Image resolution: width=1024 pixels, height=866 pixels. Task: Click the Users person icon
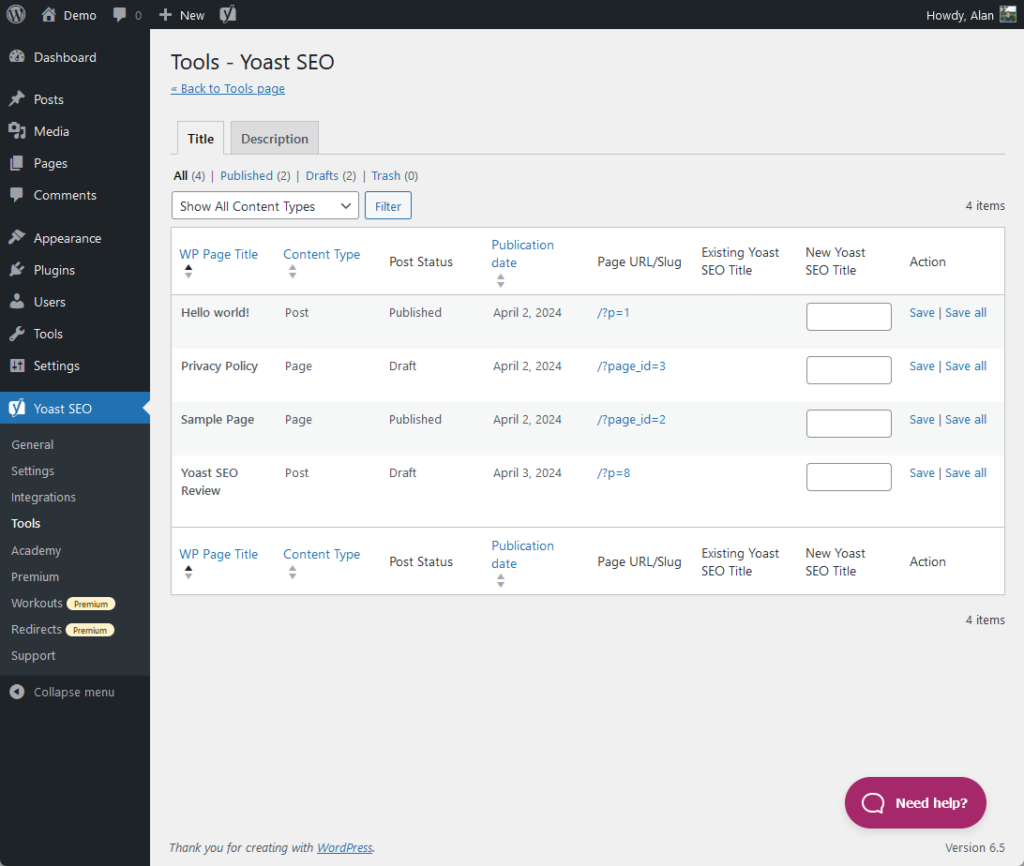[17, 302]
